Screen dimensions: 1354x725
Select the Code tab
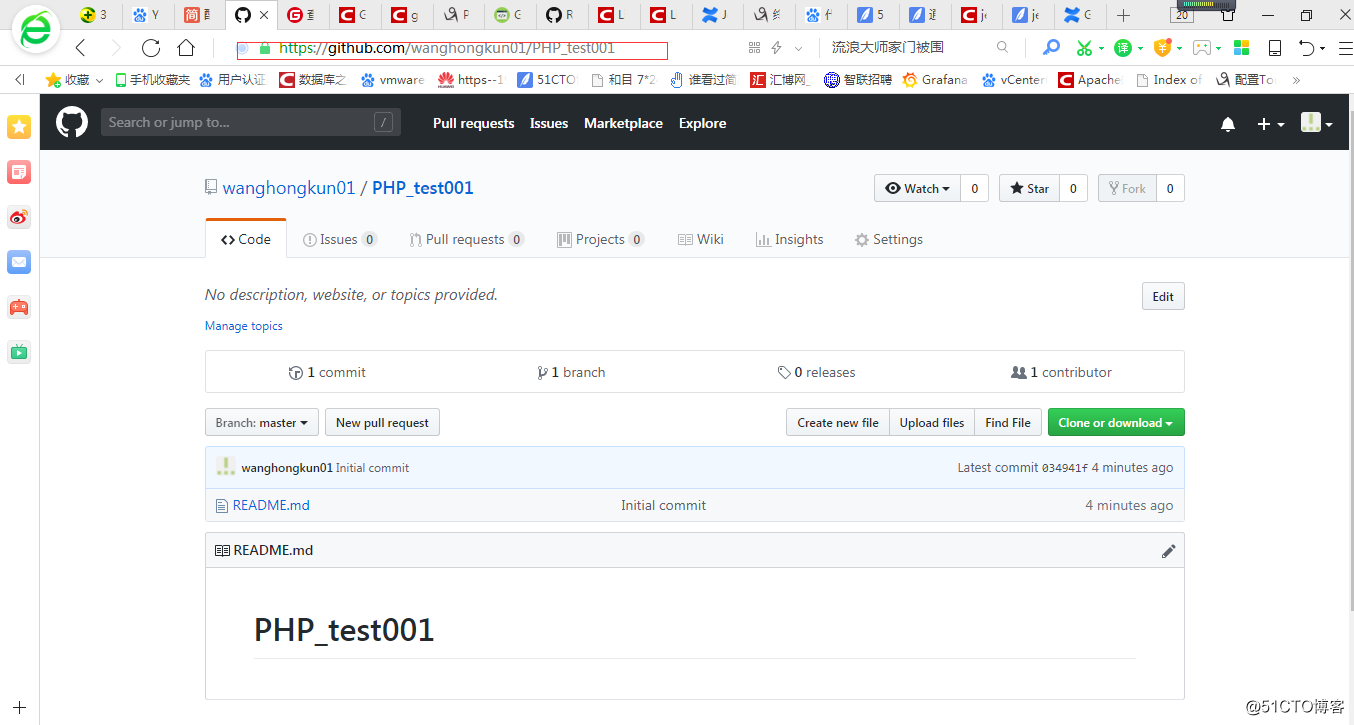point(246,239)
